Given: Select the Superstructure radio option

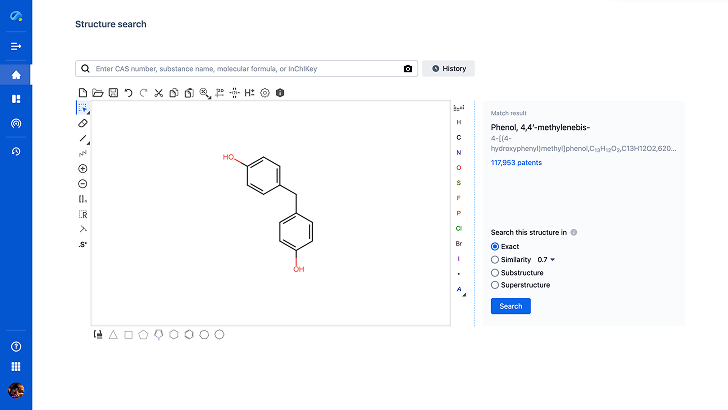Looking at the screenshot, I should coord(495,285).
